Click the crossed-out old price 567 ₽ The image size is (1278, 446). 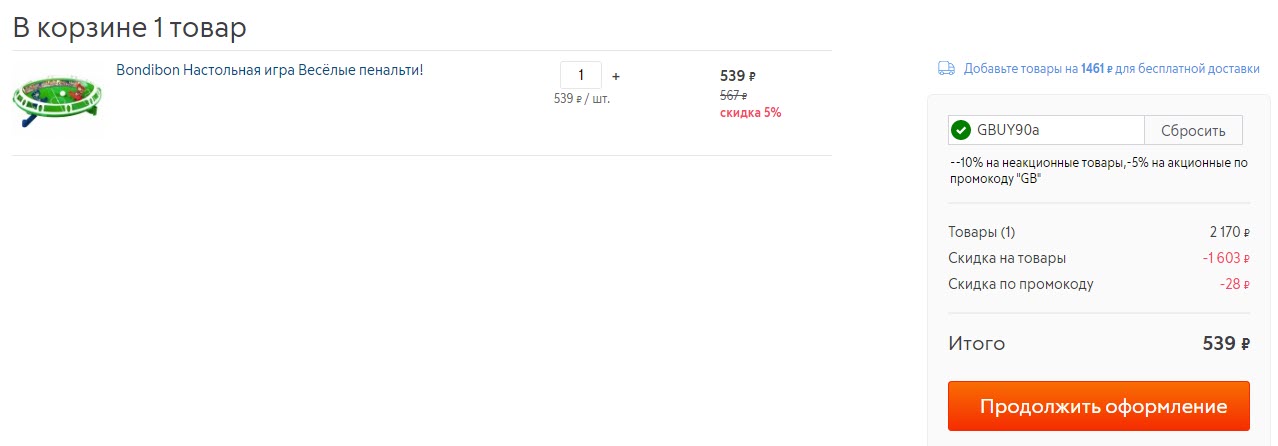pyautogui.click(x=734, y=95)
